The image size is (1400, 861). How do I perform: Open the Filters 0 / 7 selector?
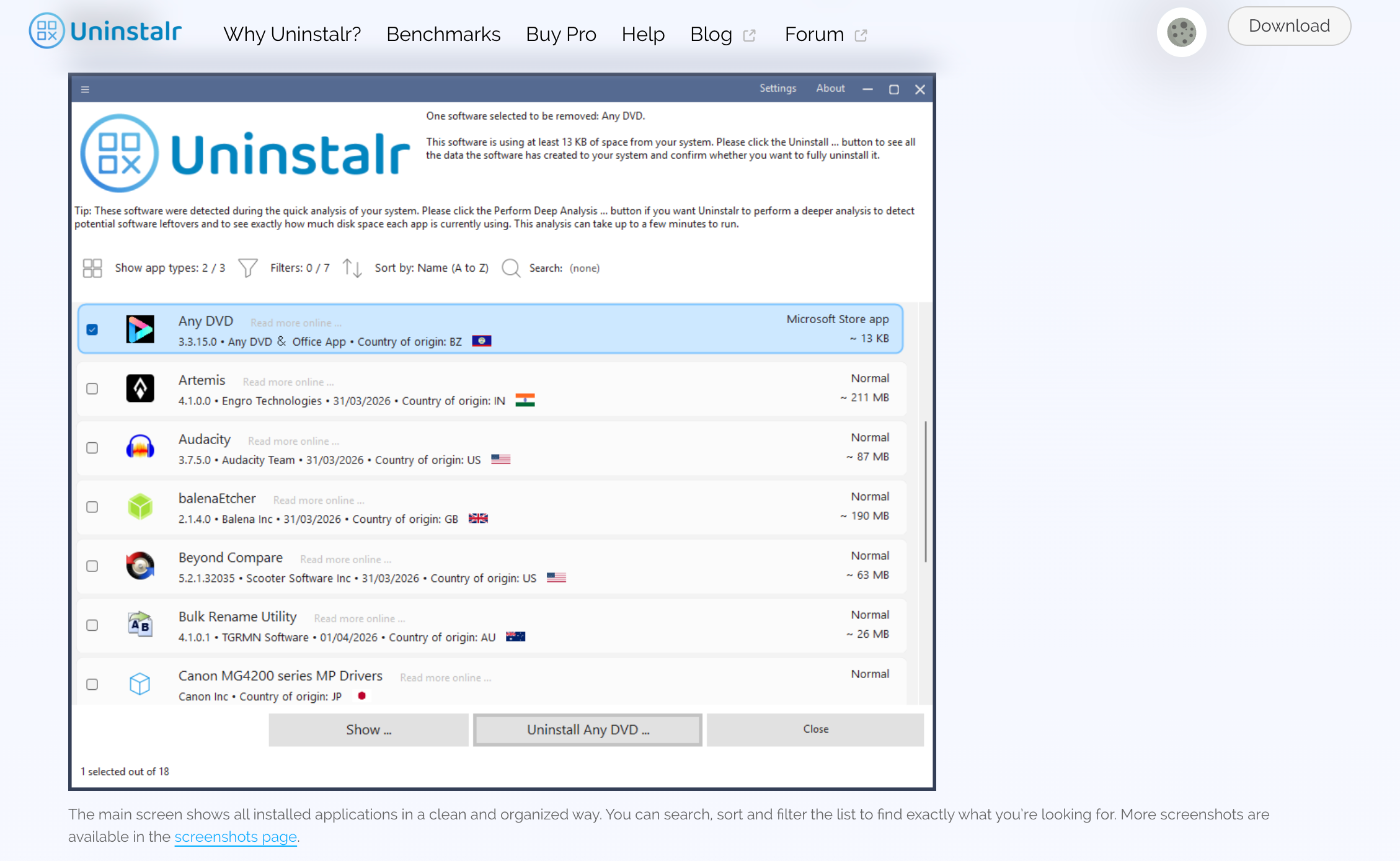(299, 268)
